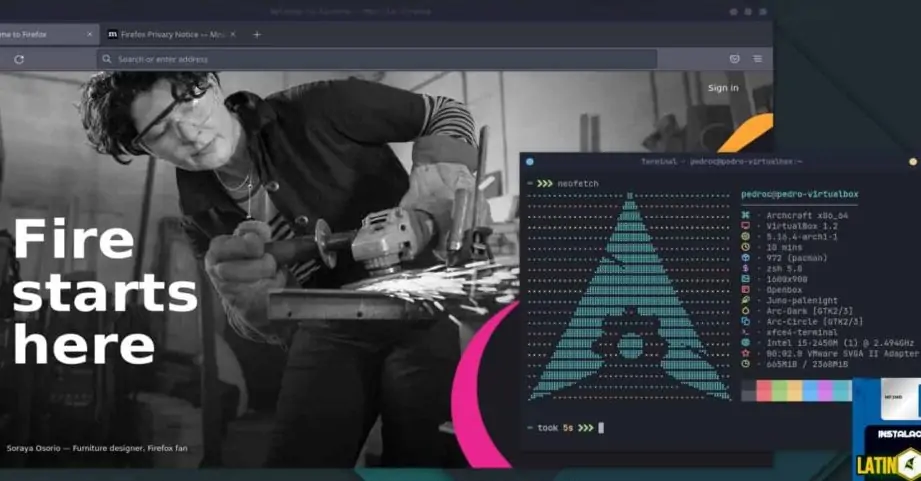Click the zsh 5.8 shell text
This screenshot has height=481, width=921.
(784, 268)
